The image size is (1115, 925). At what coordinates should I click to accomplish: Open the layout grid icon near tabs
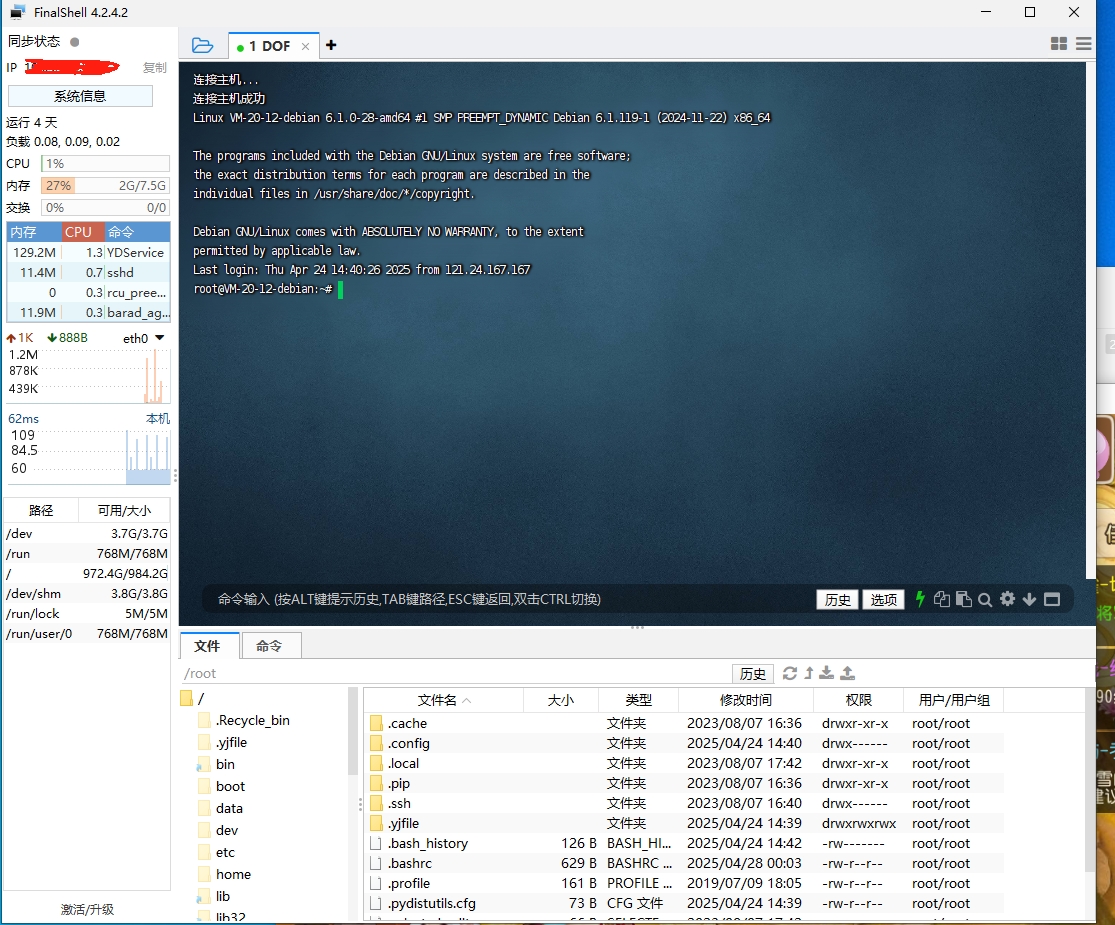(x=1058, y=44)
